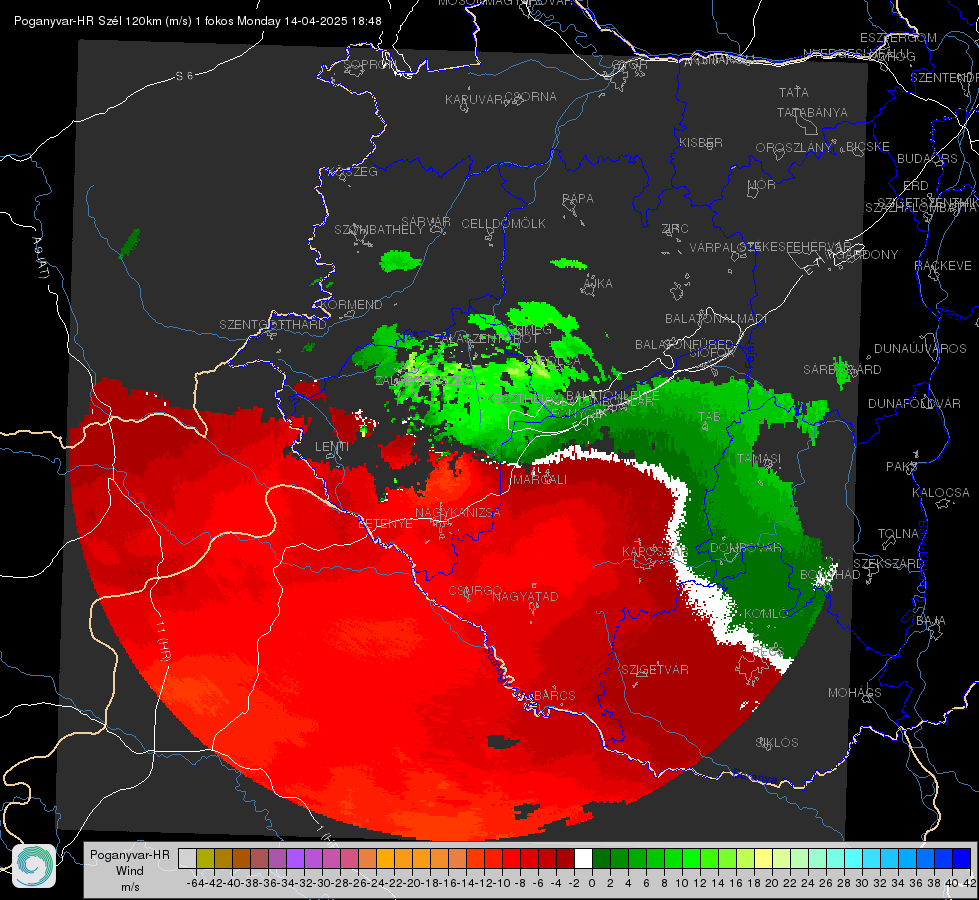979x900 pixels.
Task: Click the radar title and timestamp text
Action: pos(197,21)
